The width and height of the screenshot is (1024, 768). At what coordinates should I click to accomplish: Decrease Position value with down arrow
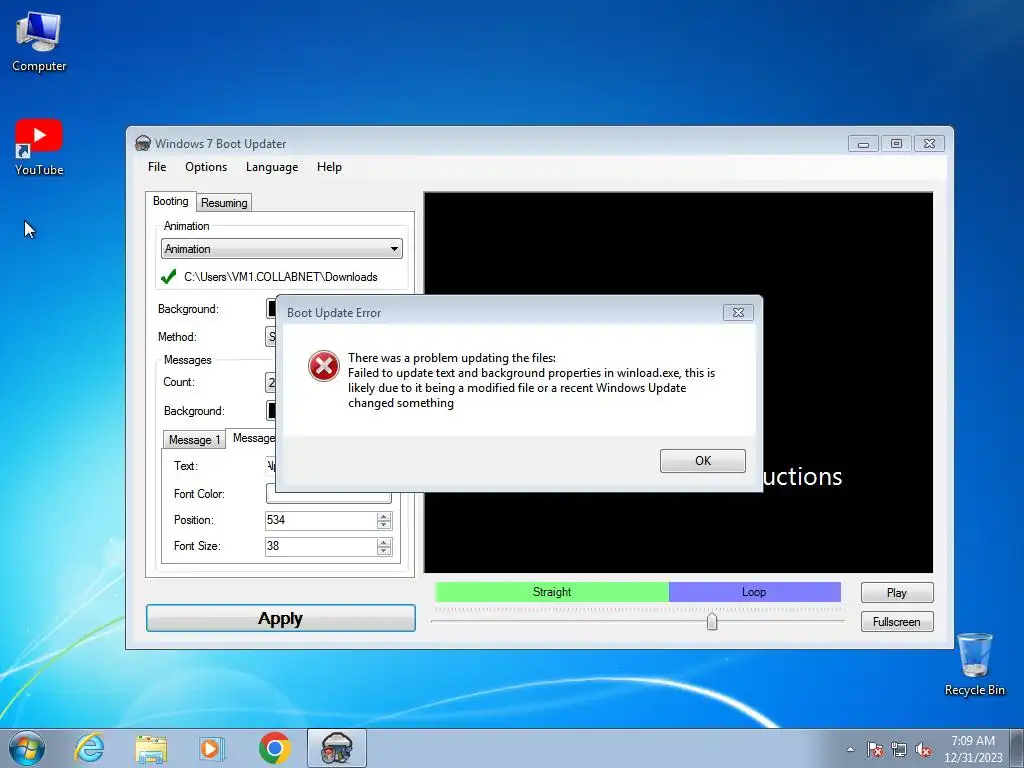pos(384,525)
